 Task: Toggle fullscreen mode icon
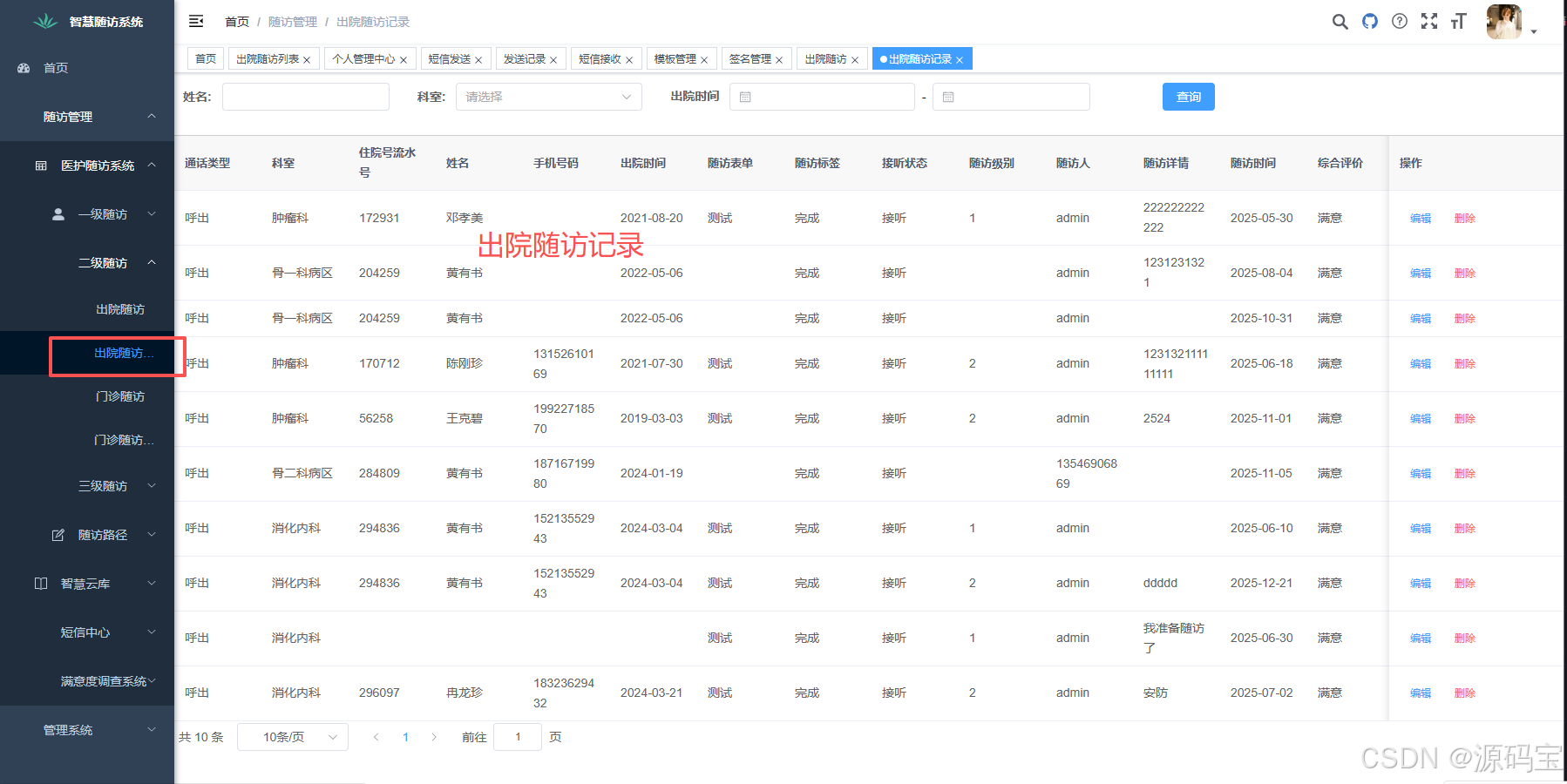pyautogui.click(x=1429, y=22)
